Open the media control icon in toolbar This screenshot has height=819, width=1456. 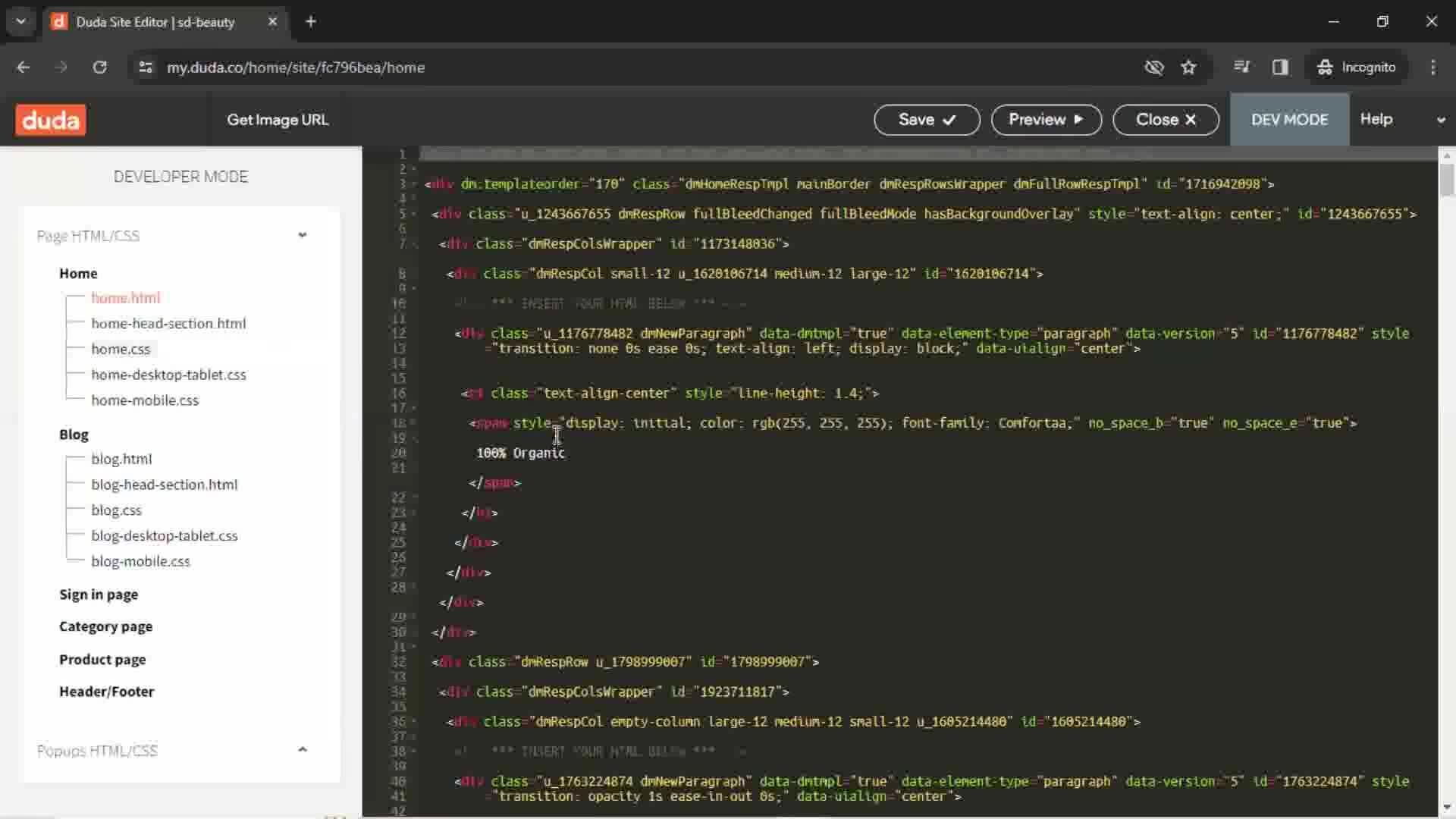click(1241, 67)
